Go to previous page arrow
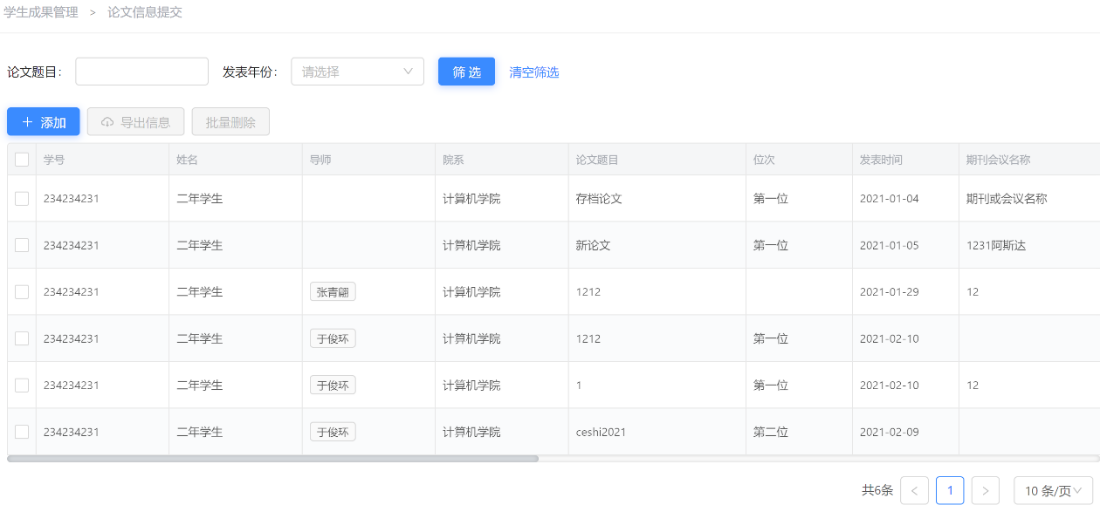The width and height of the screenshot is (1100, 506). 914,490
